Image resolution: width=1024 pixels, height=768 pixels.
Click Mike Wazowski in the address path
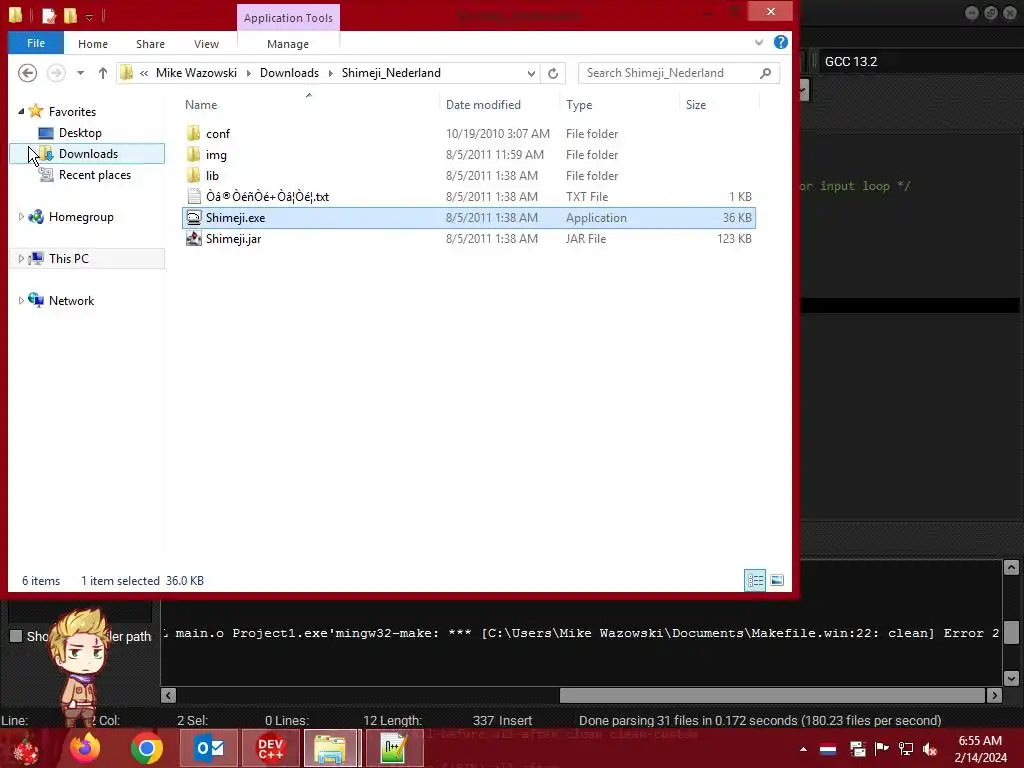coord(196,73)
